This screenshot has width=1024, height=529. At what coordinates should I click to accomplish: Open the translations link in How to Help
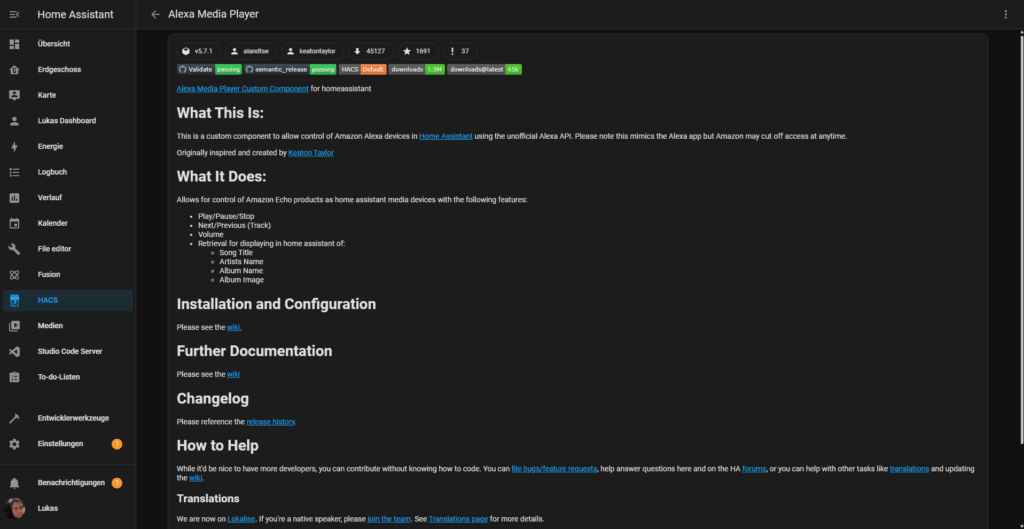coord(909,469)
